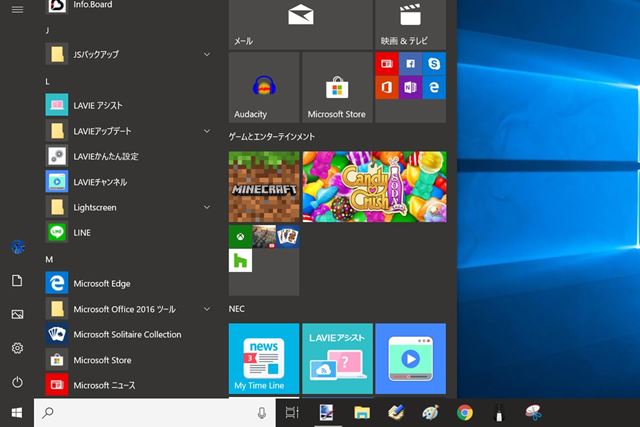Click the Windows Start button
640x427 pixels.
17,412
